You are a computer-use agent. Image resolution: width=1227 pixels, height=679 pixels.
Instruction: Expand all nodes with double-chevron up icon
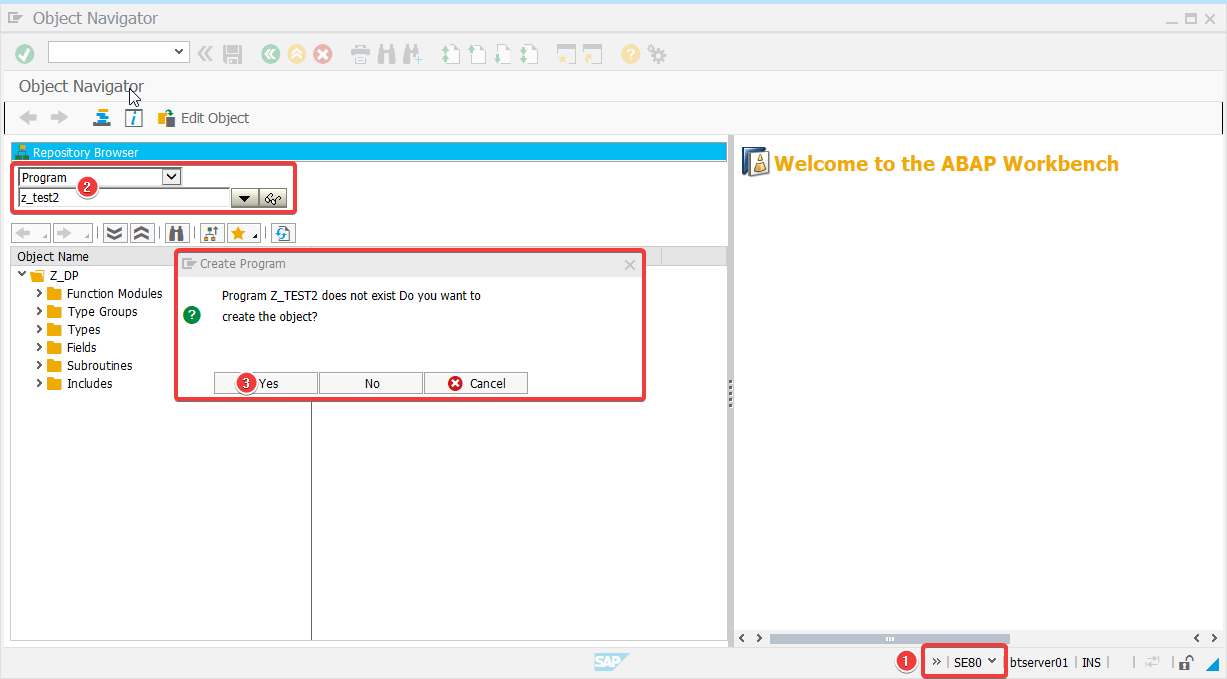(142, 233)
